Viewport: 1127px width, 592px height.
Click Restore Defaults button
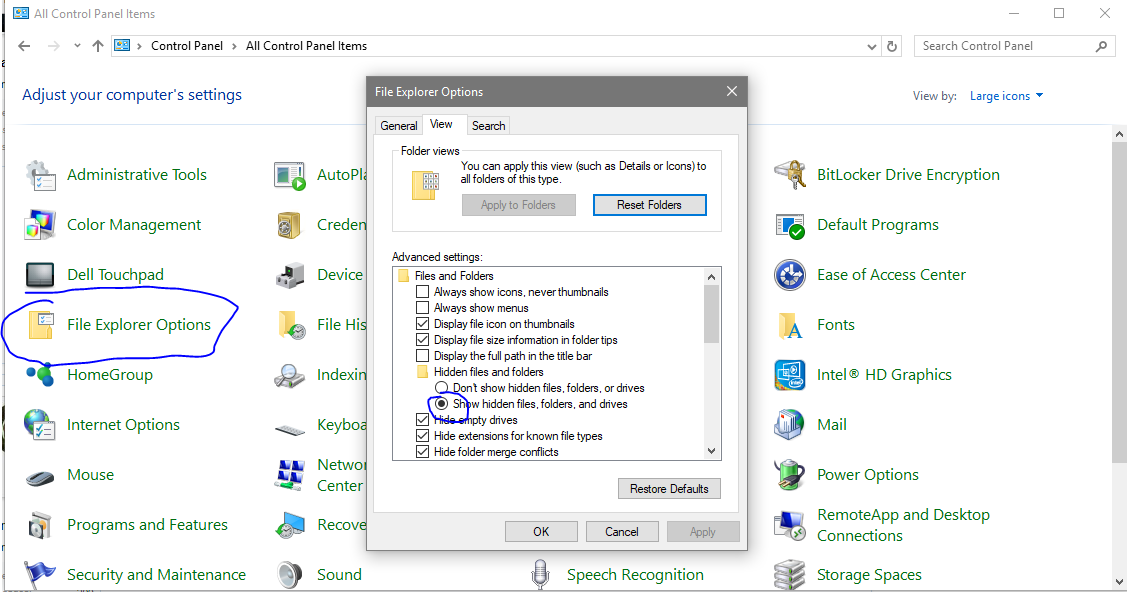(669, 489)
